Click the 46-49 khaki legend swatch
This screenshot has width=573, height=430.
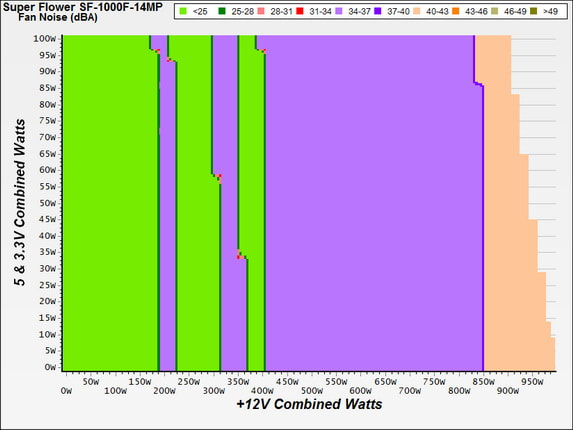tap(494, 11)
